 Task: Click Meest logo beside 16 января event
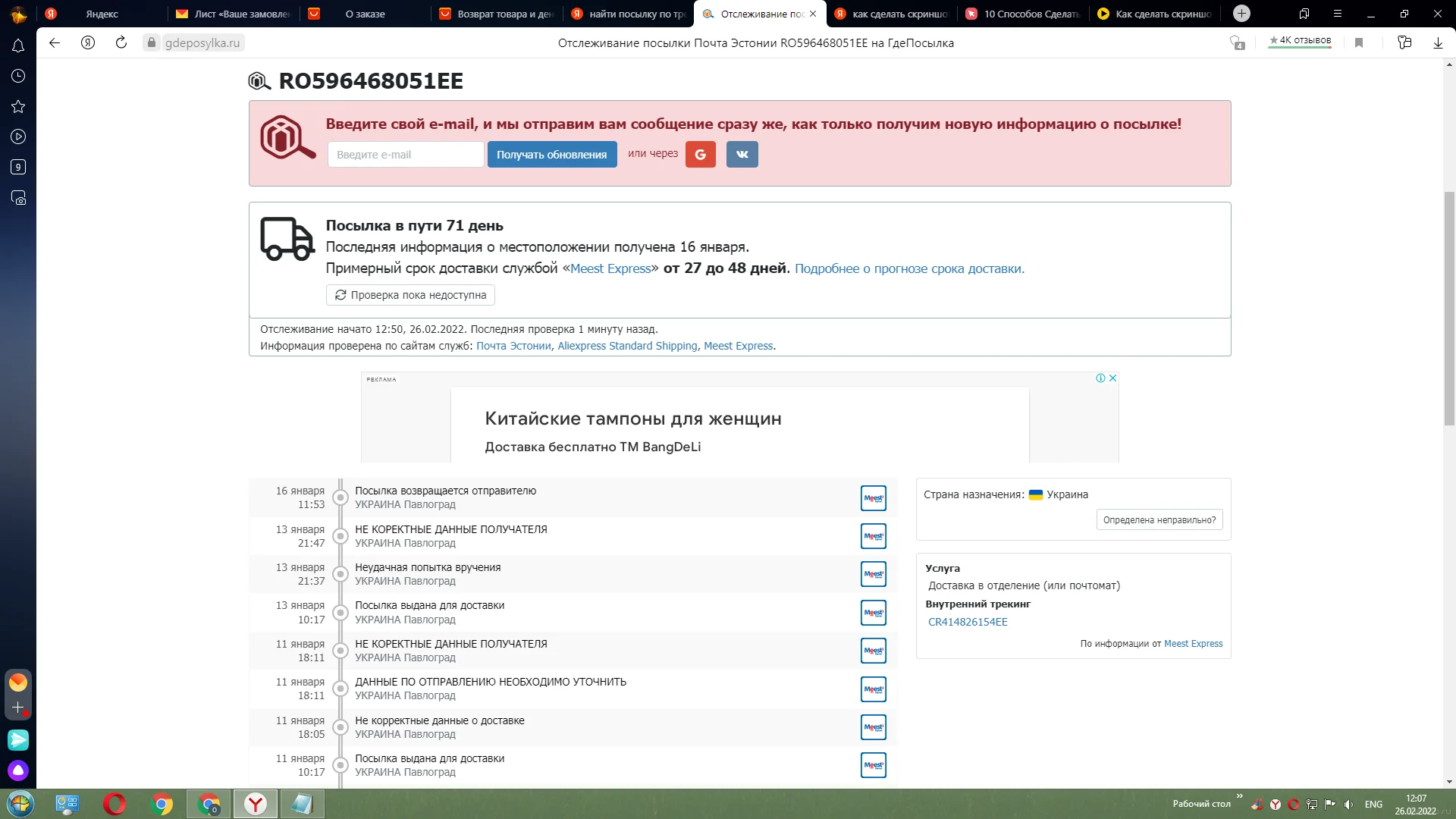(x=874, y=498)
